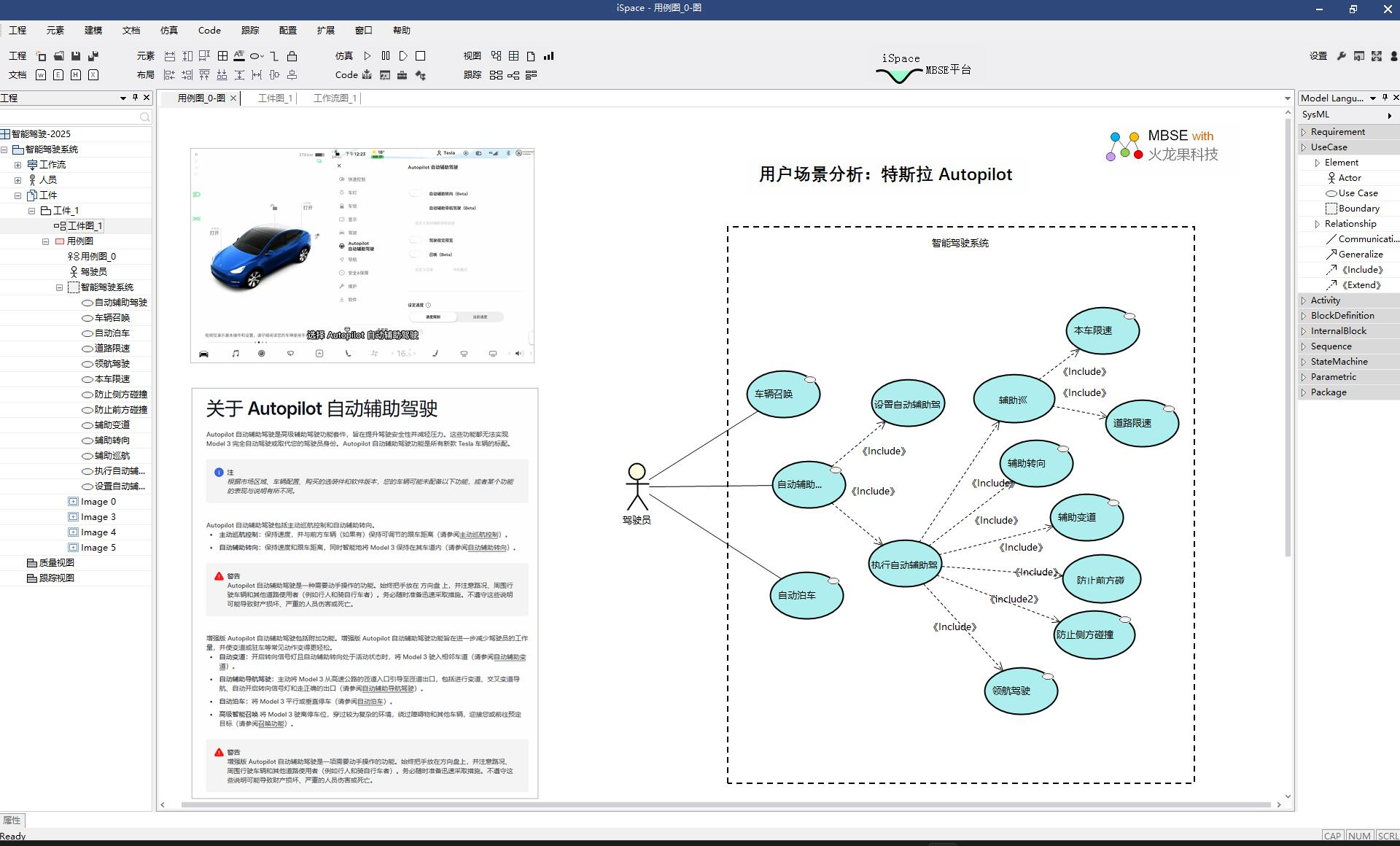The image size is (1400, 846).
Task: Click the lock icon in 元素 toolbar
Action: click(x=292, y=56)
